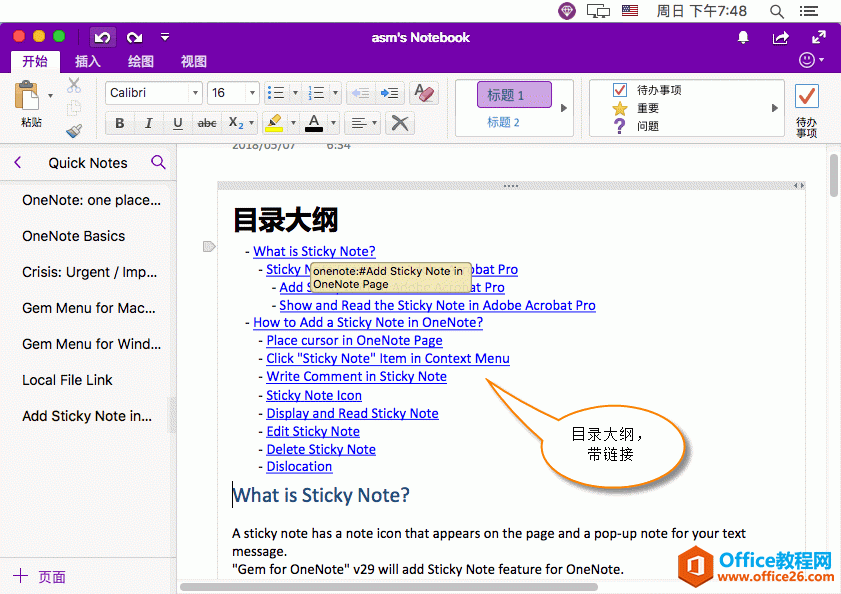This screenshot has height=594, width=841.
Task: Switch to the 插入 ribbon tab
Action: click(x=88, y=61)
